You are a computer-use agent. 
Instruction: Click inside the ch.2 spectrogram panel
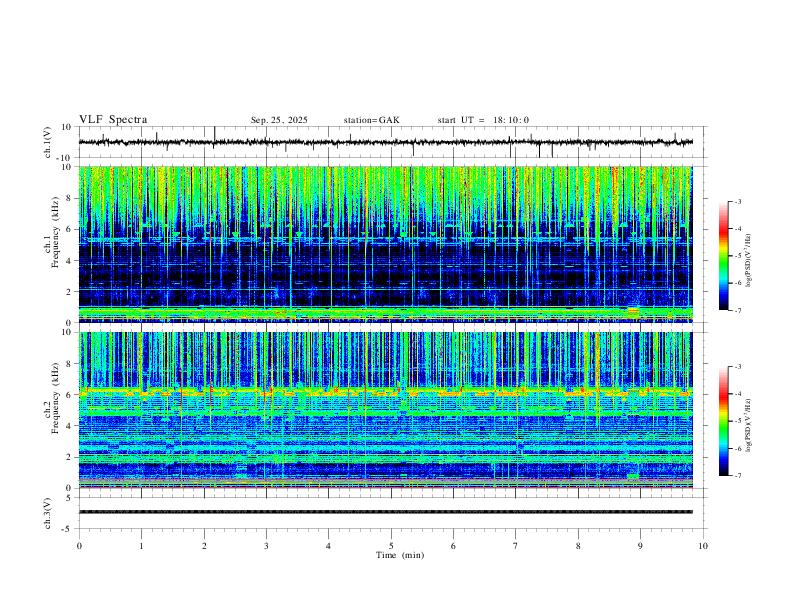(386, 410)
